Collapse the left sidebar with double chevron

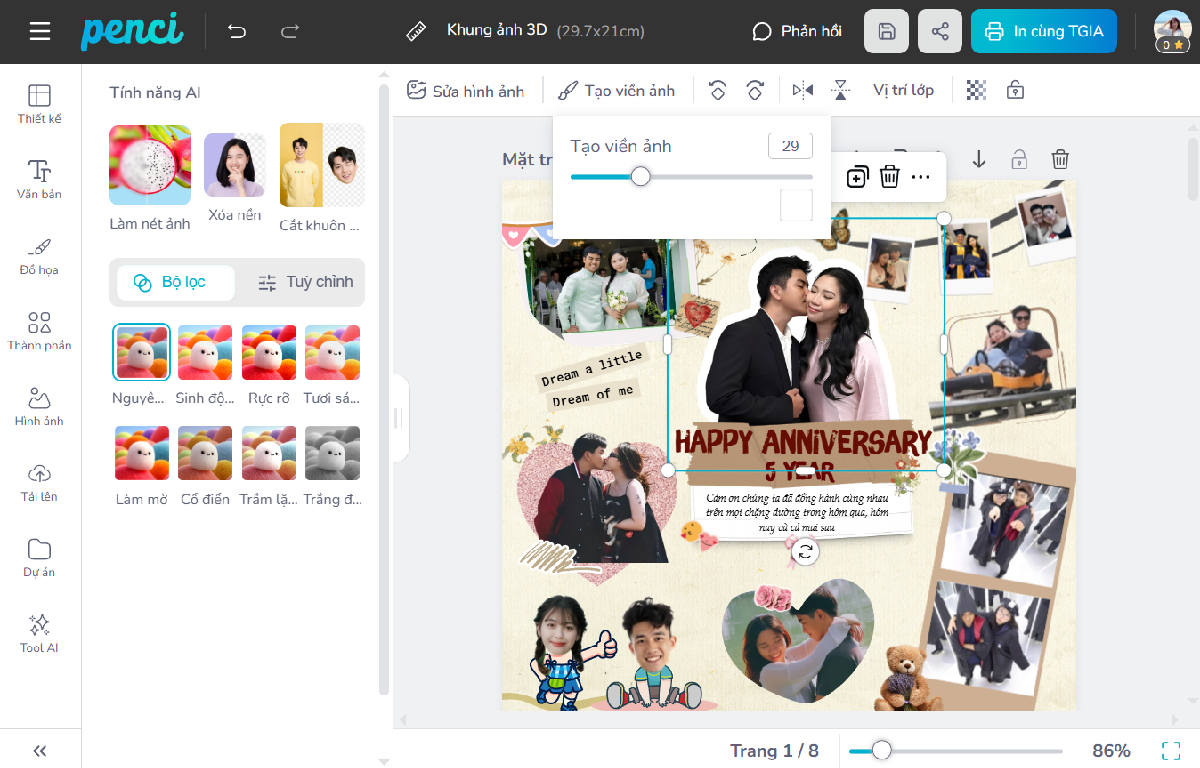pos(40,750)
